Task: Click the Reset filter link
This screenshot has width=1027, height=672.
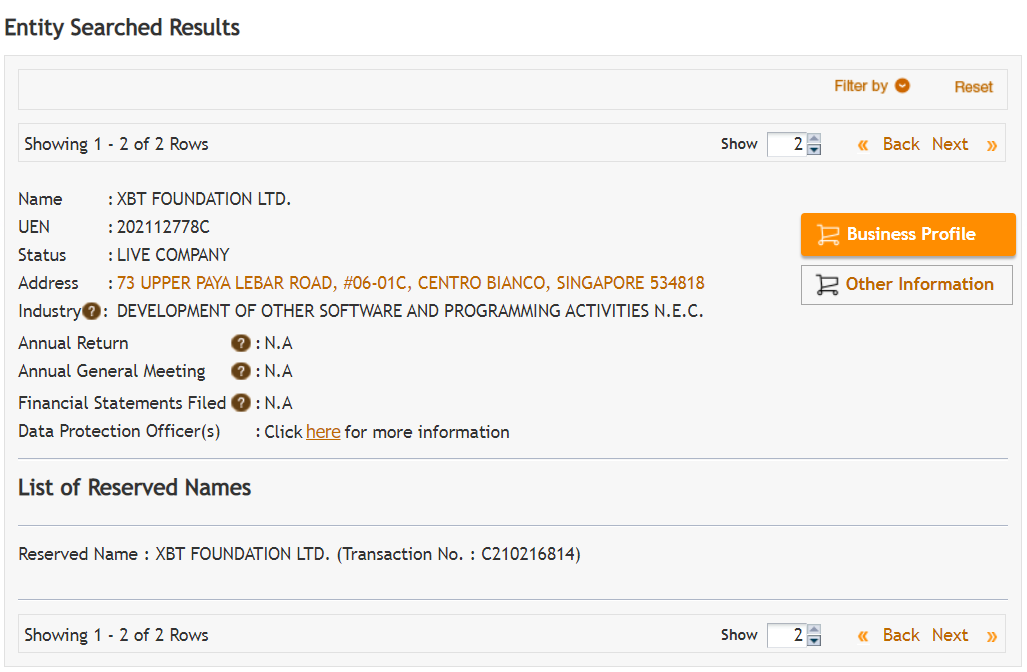Action: [973, 87]
